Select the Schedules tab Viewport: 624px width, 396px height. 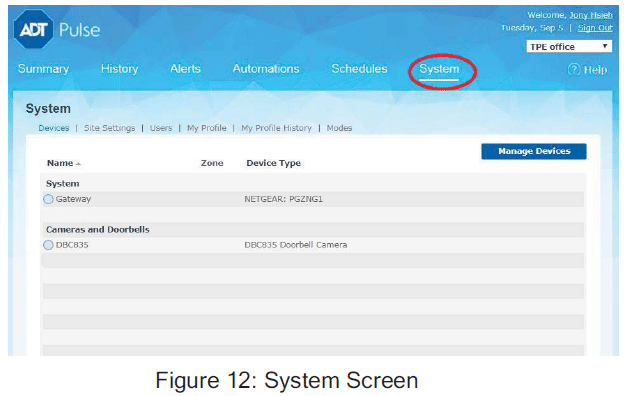pos(359,69)
